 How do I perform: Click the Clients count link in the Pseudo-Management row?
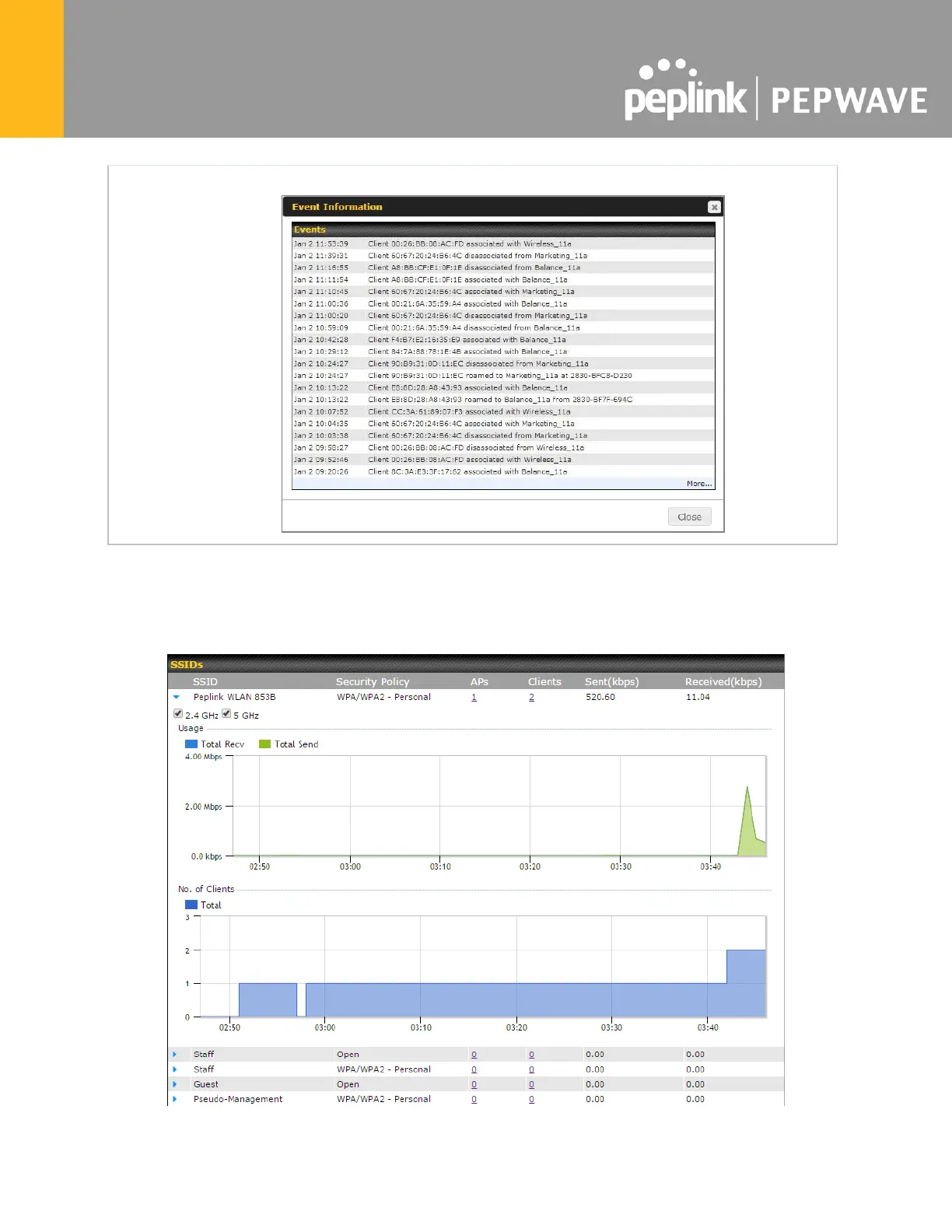point(531,1099)
